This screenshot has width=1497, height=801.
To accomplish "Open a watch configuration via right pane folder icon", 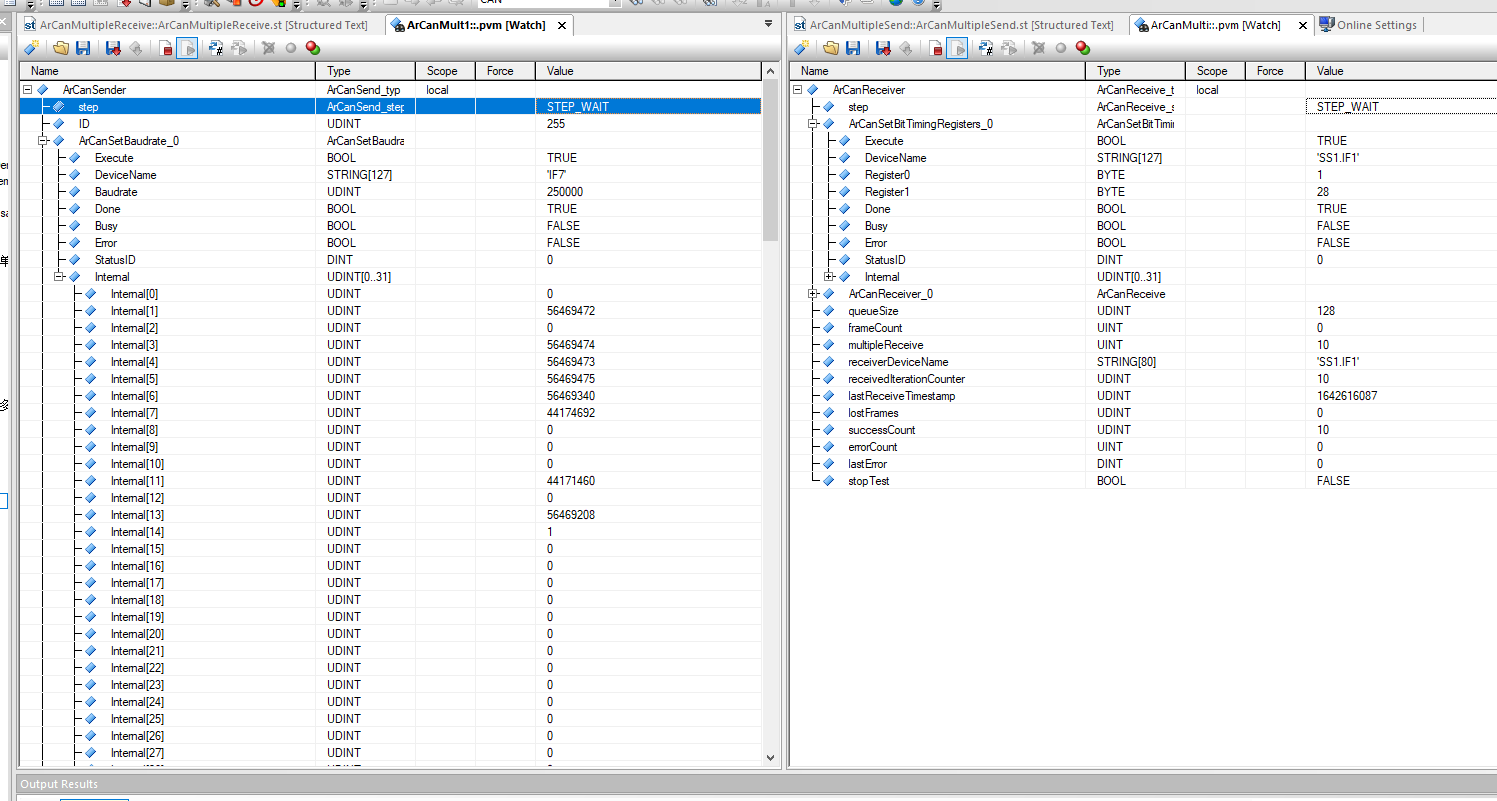I will click(x=831, y=47).
